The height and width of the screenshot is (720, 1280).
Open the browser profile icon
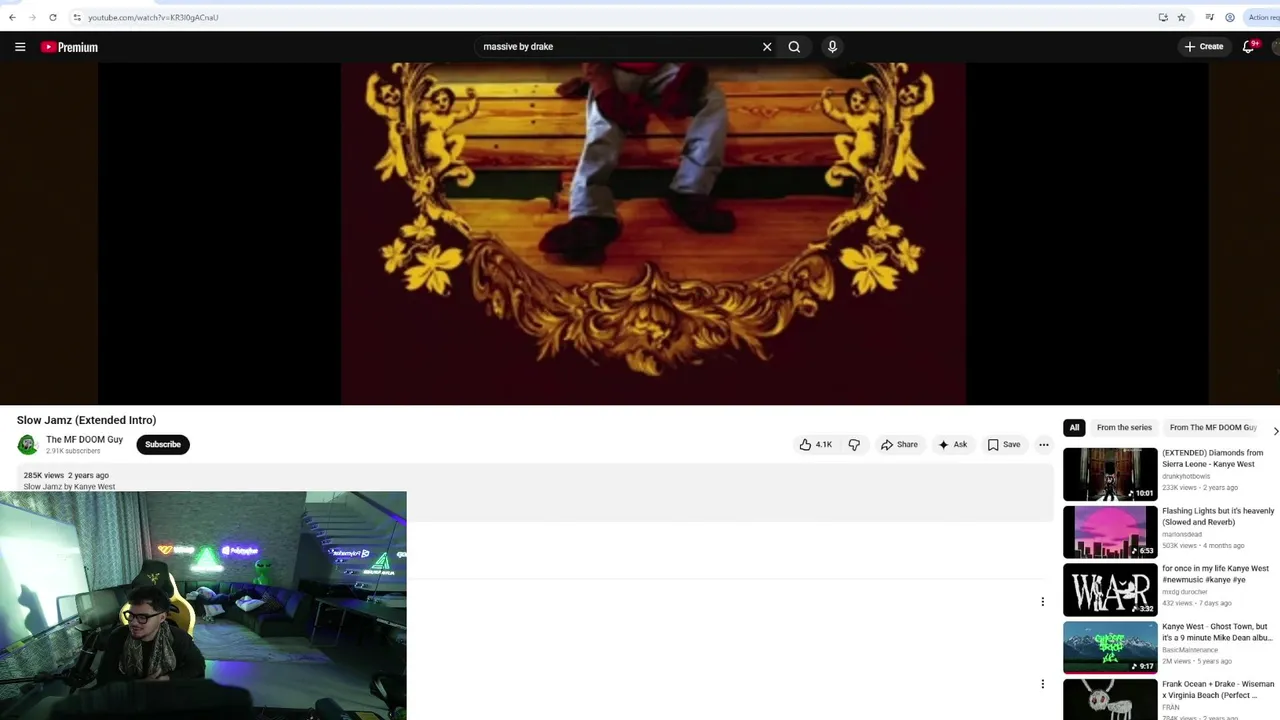pyautogui.click(x=1230, y=17)
